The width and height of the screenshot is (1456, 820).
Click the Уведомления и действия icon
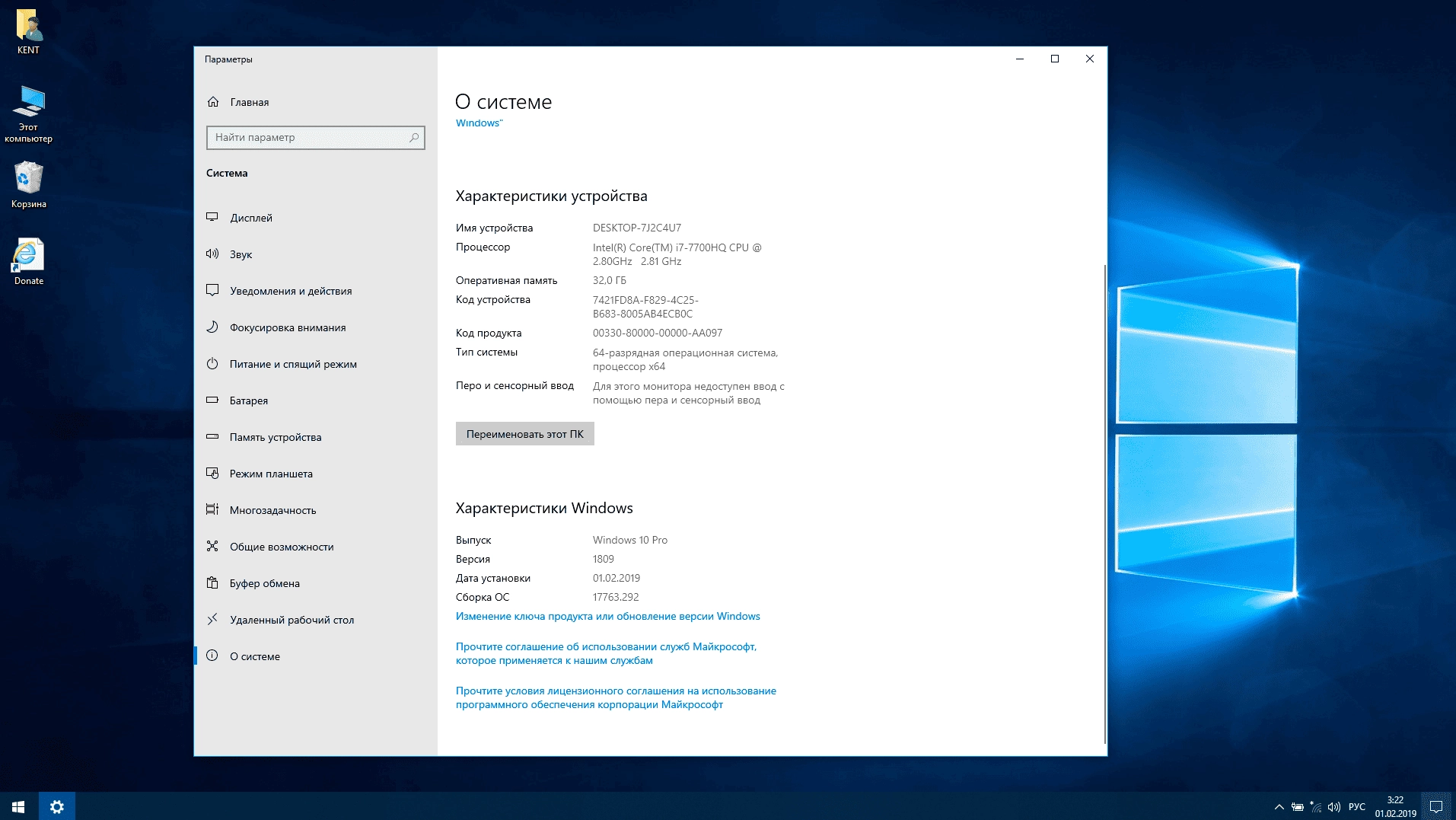pyautogui.click(x=212, y=291)
